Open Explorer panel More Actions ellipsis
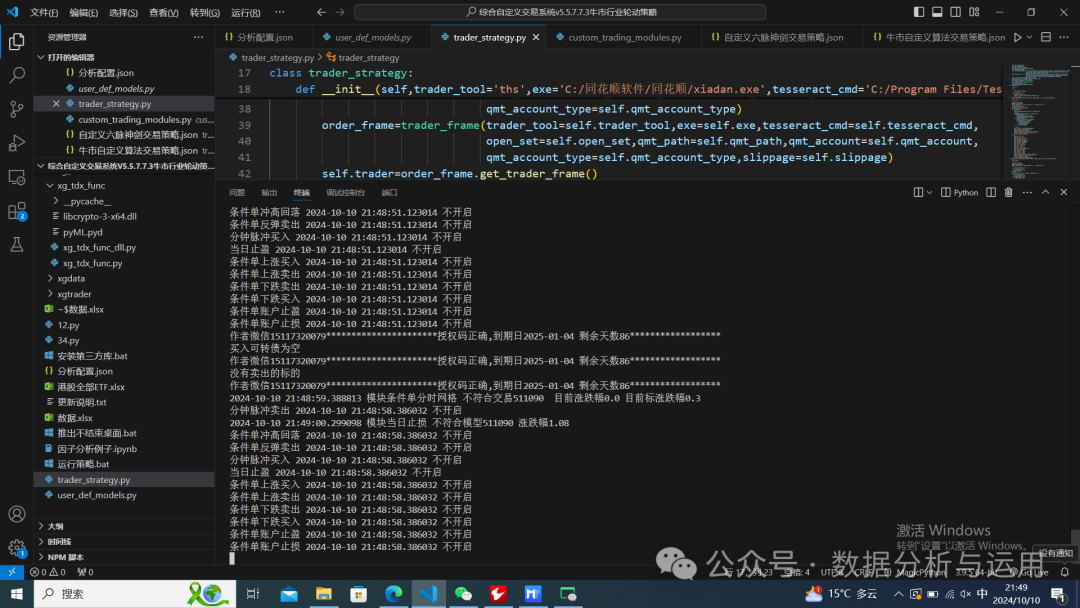This screenshot has width=1080, height=608. 198,37
